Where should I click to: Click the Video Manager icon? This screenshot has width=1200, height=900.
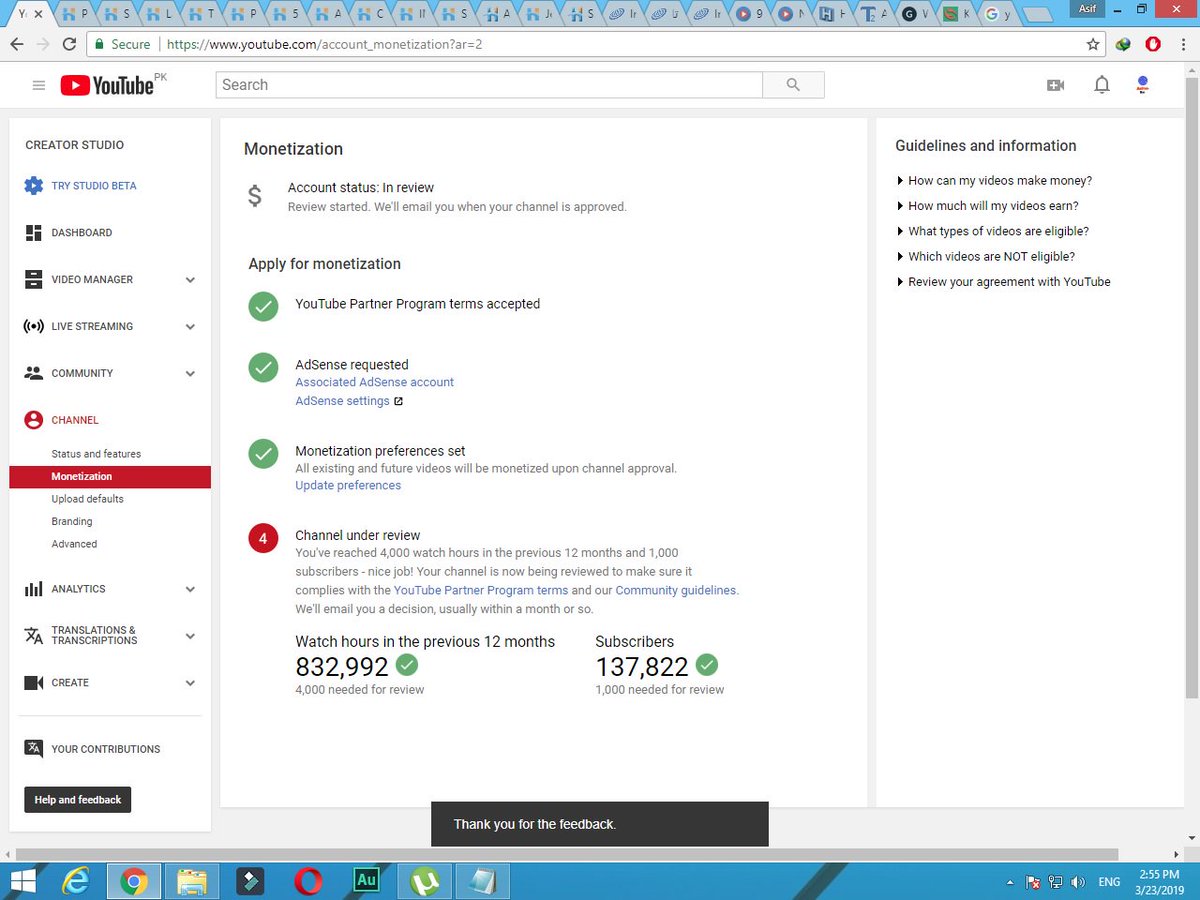tap(33, 280)
